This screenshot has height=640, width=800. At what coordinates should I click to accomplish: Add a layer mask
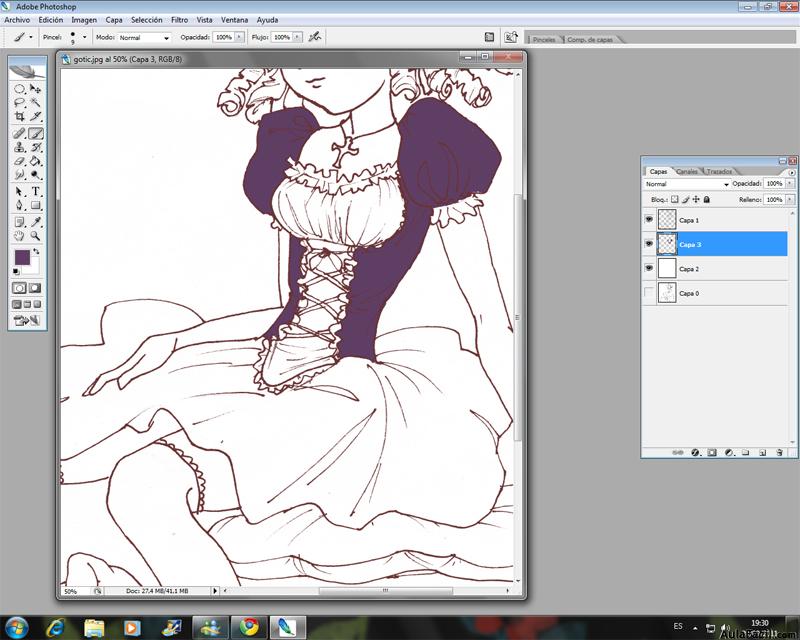click(x=712, y=452)
